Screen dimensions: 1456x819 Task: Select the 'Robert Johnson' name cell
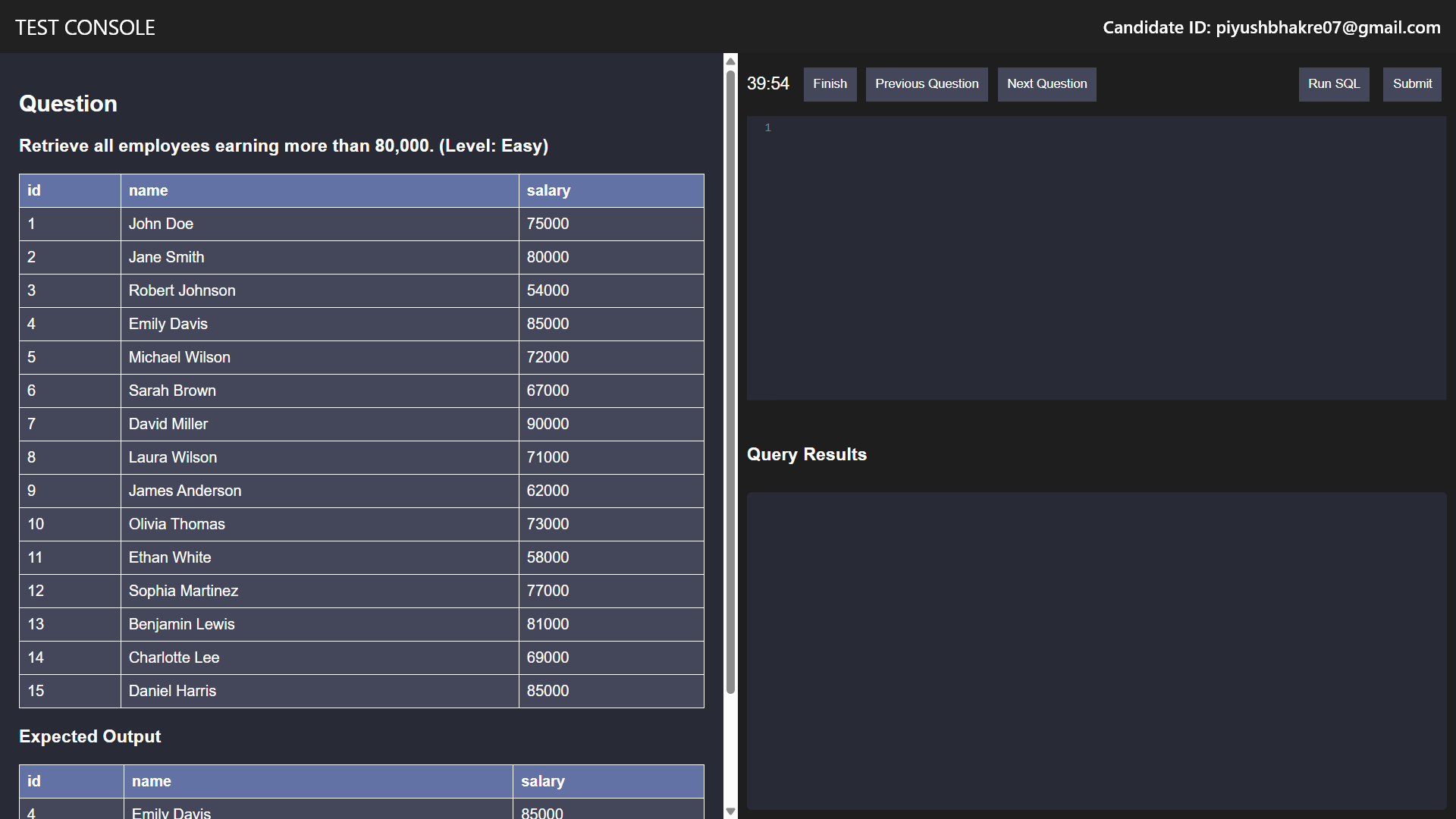click(x=320, y=291)
